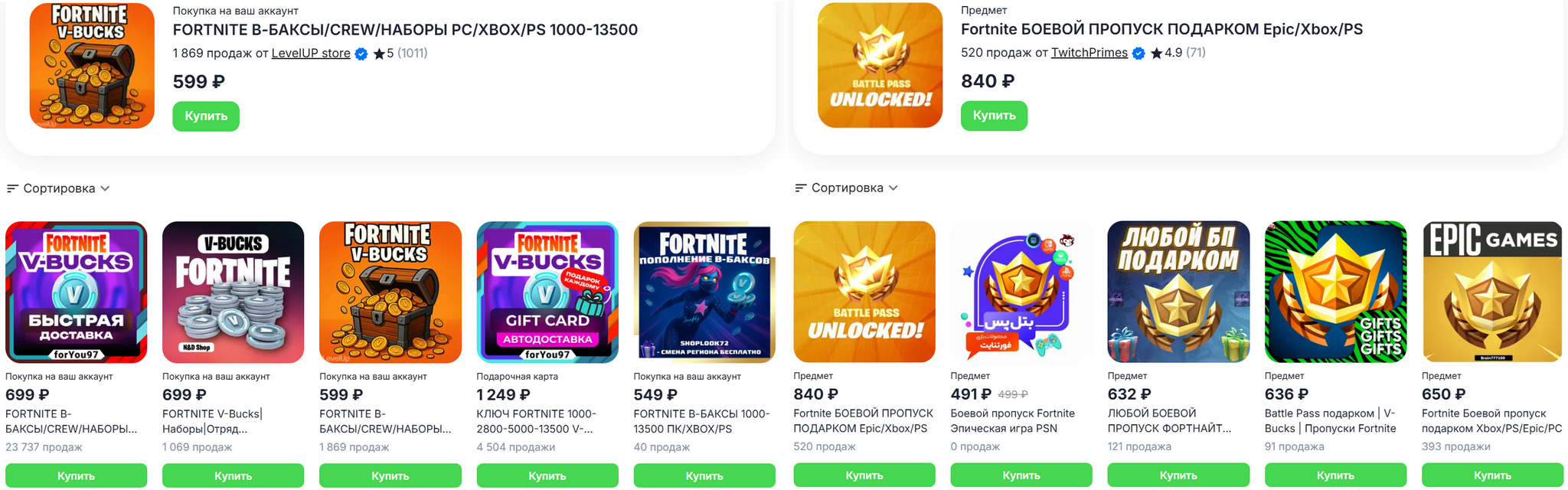Click the left Сортировка sort lines icon
The height and width of the screenshot is (490, 1568).
(x=12, y=188)
